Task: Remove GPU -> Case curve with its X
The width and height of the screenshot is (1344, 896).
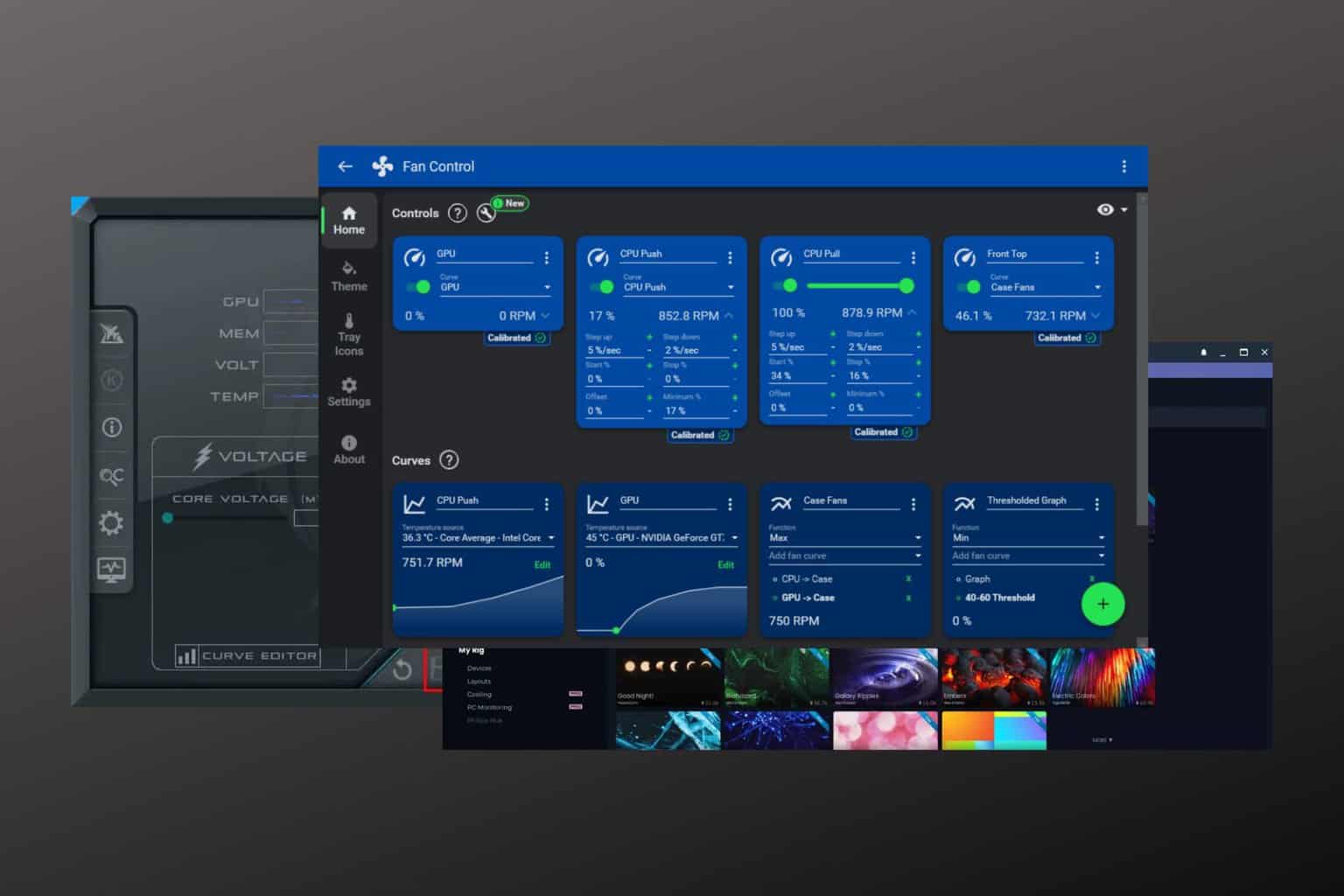Action: pyautogui.click(x=908, y=598)
